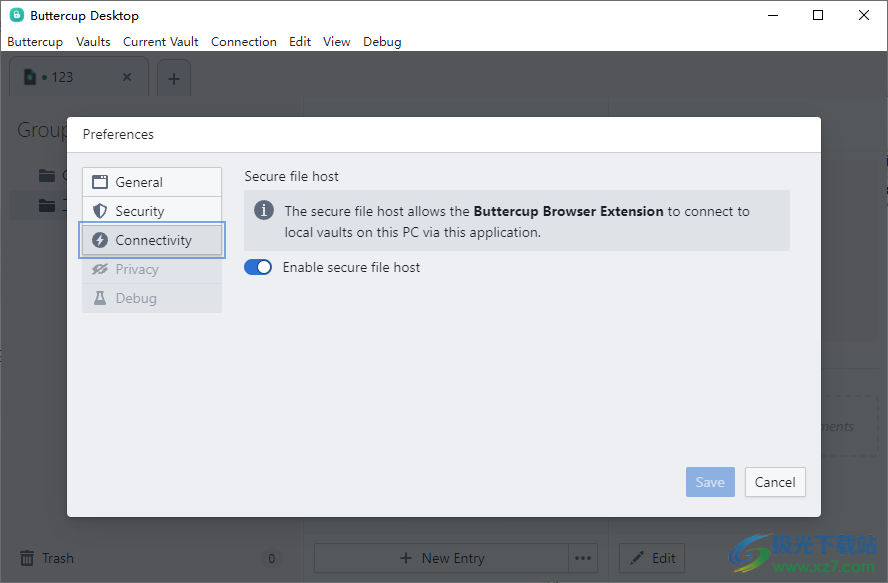Screen dimensions: 888x583
Task: Open the Privacy preferences section
Action: (x=152, y=269)
